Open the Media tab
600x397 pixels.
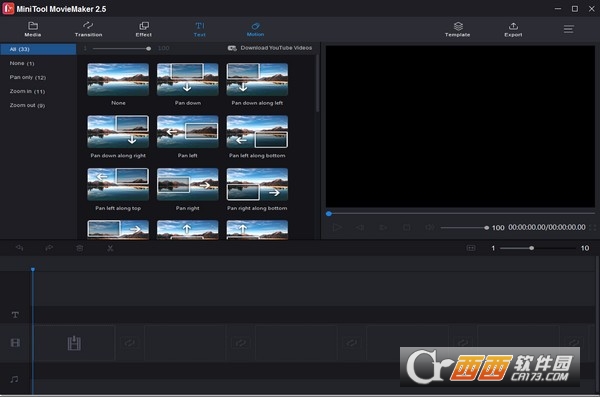tap(33, 29)
